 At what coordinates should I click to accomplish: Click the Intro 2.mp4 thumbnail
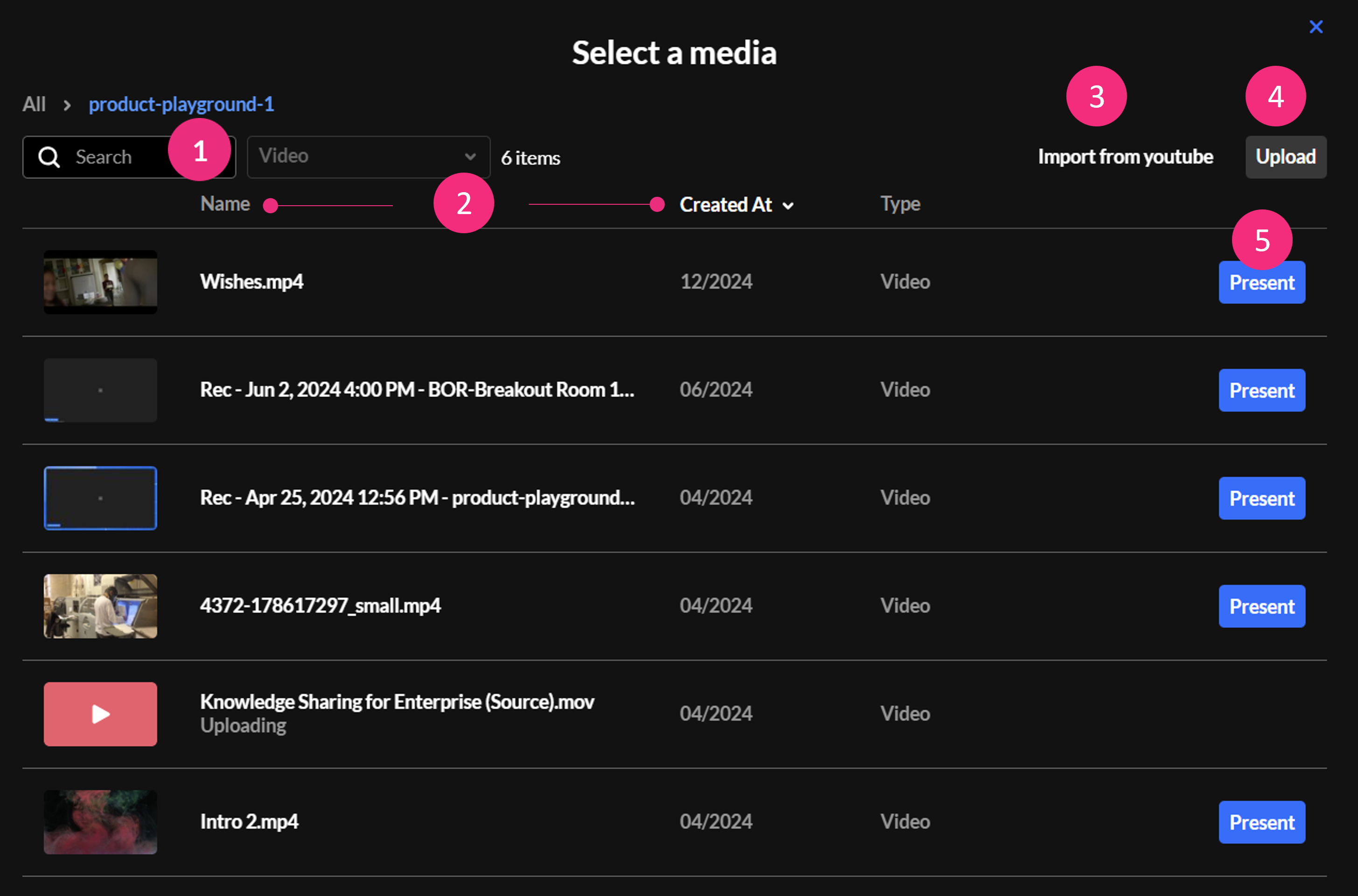[101, 822]
